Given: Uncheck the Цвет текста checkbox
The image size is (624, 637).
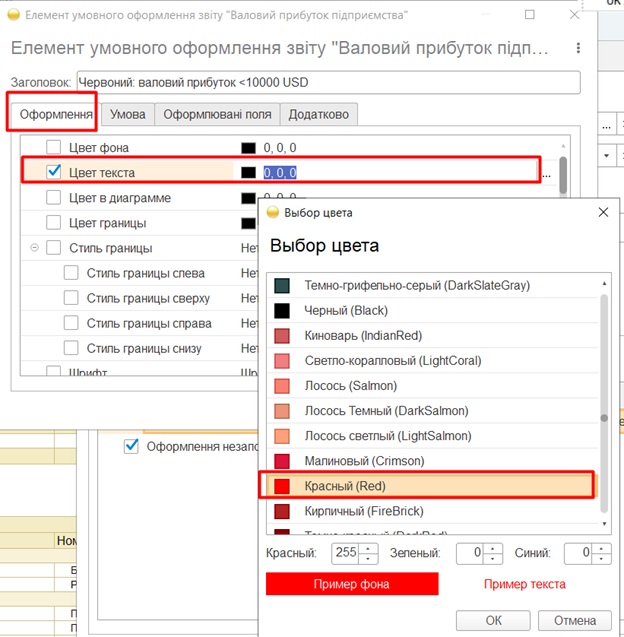Looking at the screenshot, I should 54,172.
